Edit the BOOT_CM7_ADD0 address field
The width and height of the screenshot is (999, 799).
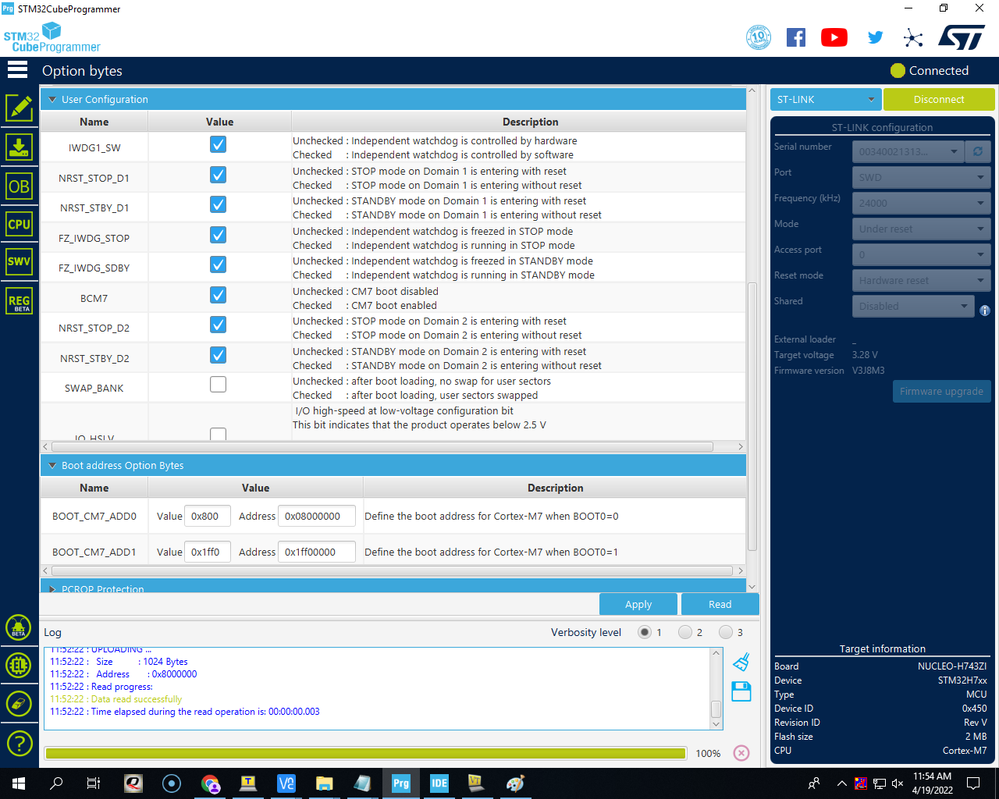pyautogui.click(x=317, y=516)
